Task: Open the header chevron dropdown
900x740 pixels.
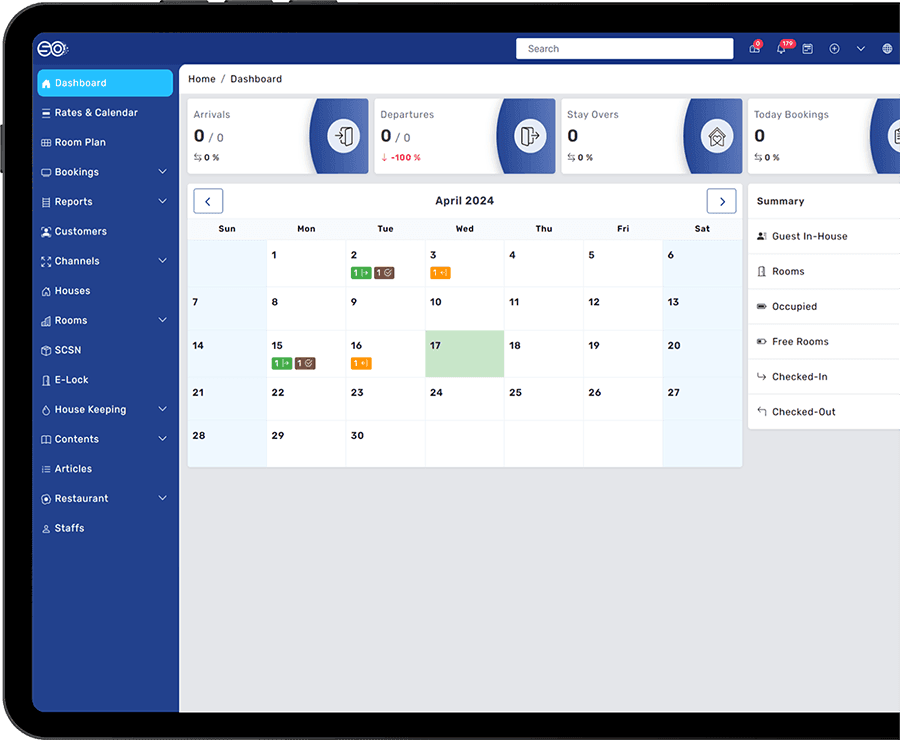Action: pos(861,49)
